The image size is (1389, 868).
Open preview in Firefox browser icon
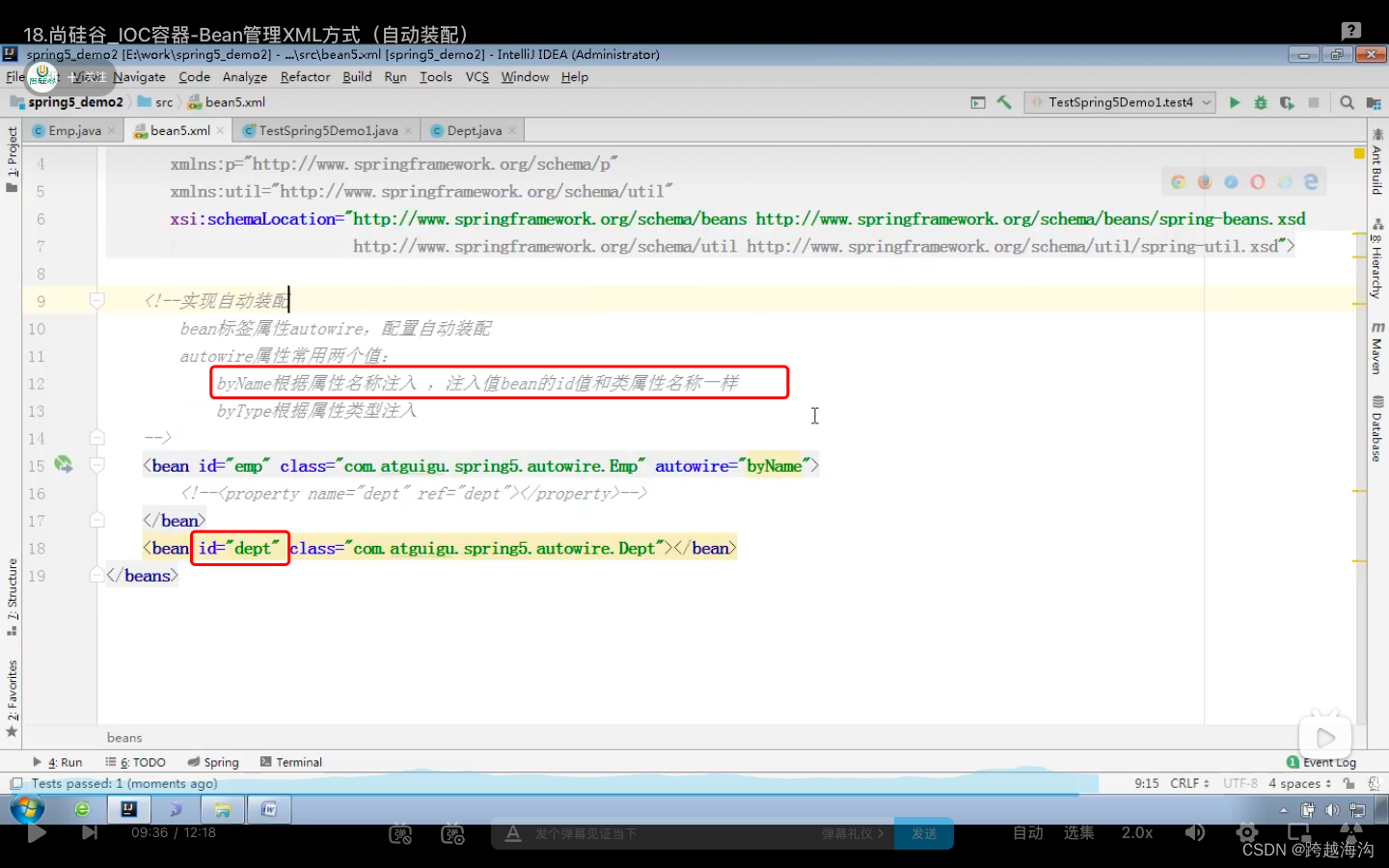(x=1205, y=181)
